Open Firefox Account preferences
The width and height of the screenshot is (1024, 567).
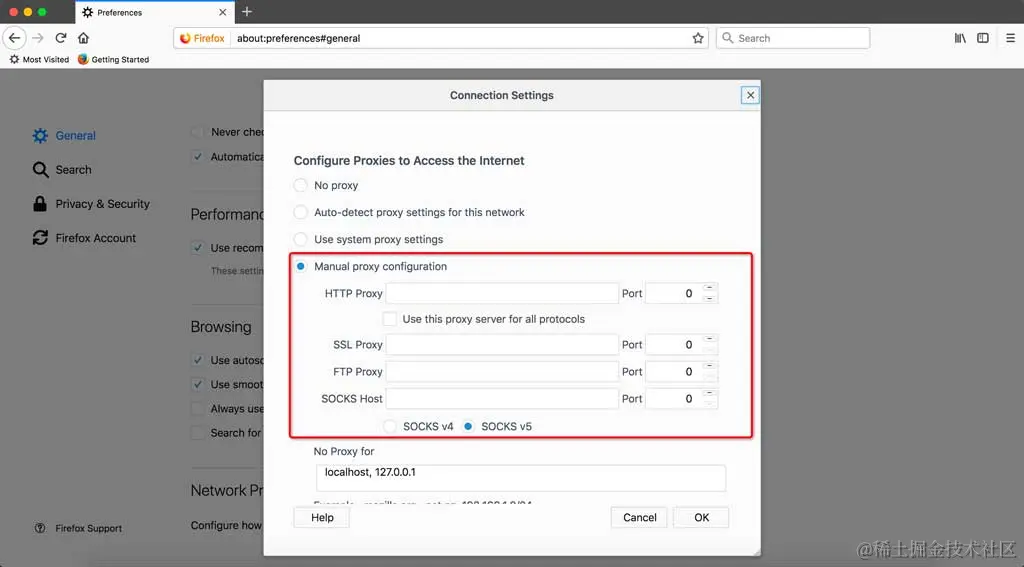[x=84, y=238]
